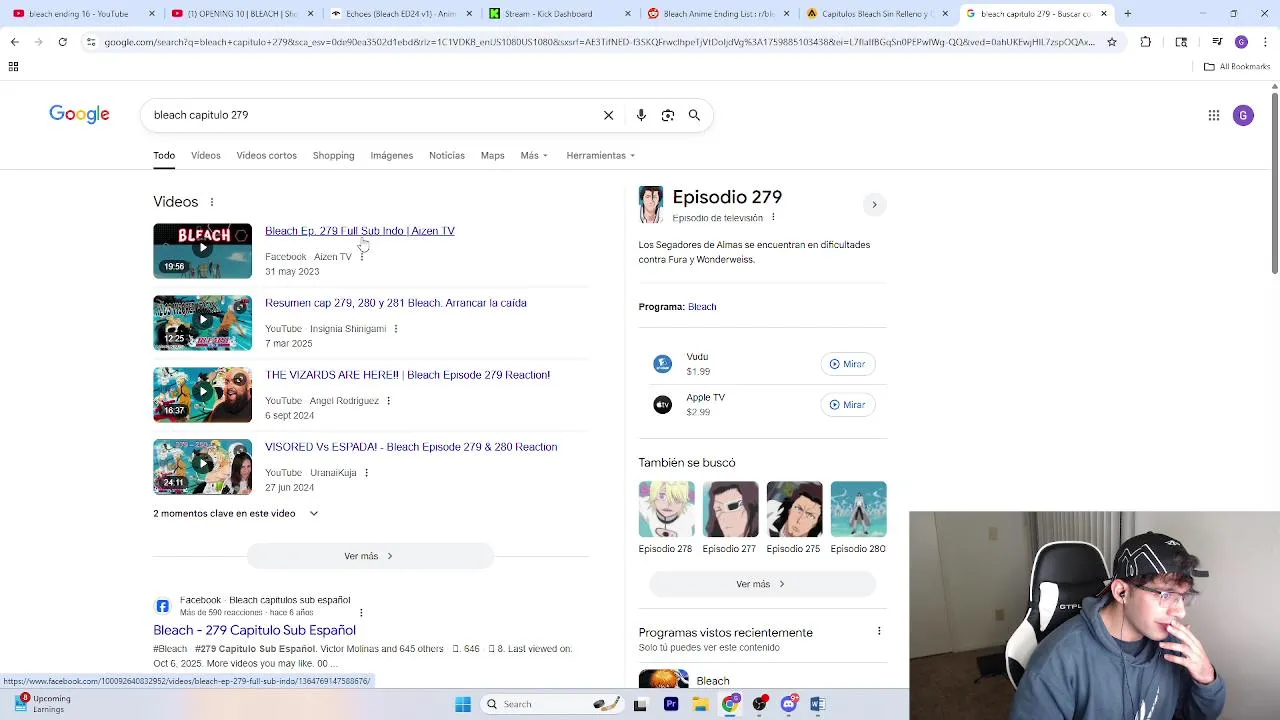The image size is (1280, 720).
Task: Open options for Episodio de televisión
Action: (773, 218)
